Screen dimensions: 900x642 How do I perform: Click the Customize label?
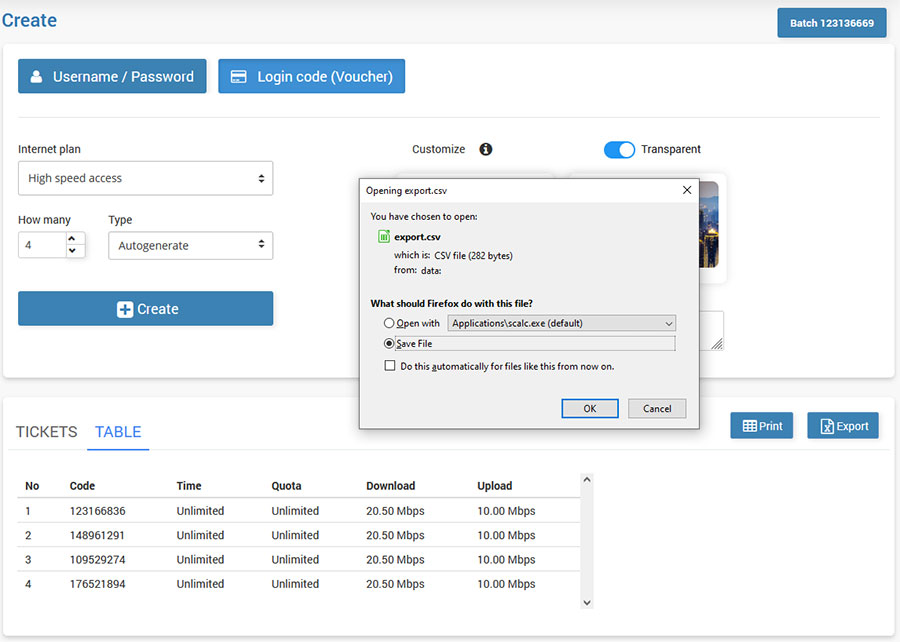[439, 149]
